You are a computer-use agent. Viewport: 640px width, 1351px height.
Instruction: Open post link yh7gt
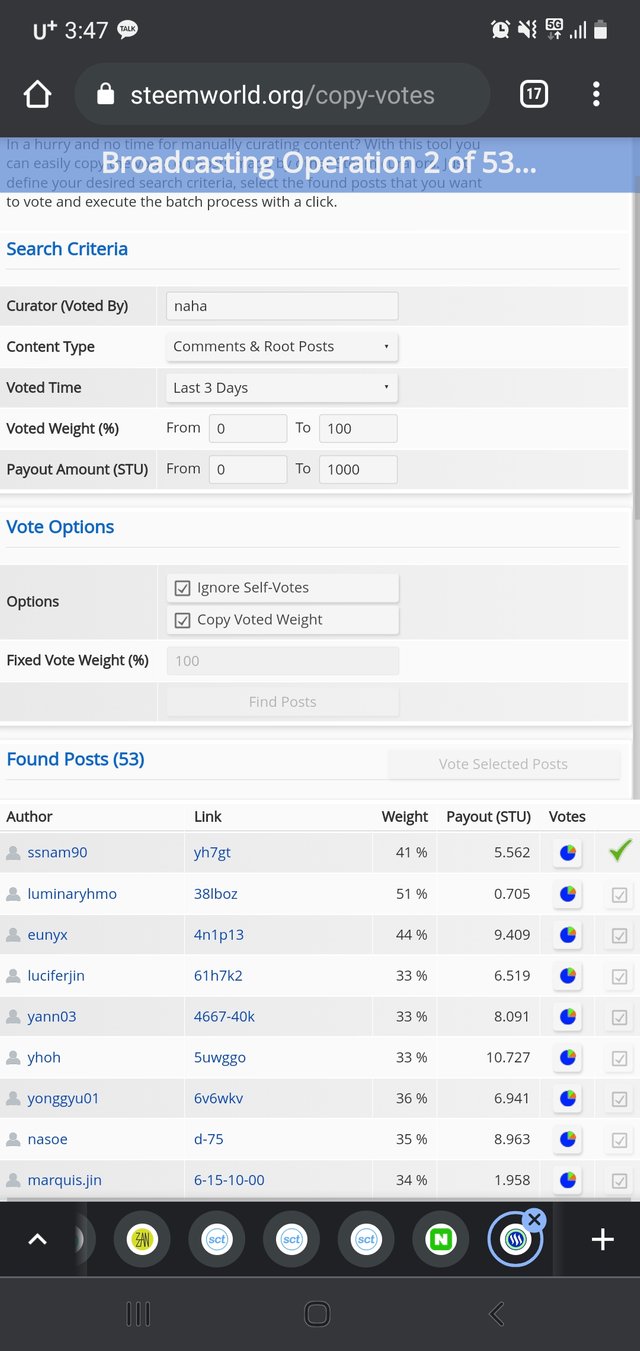(212, 853)
